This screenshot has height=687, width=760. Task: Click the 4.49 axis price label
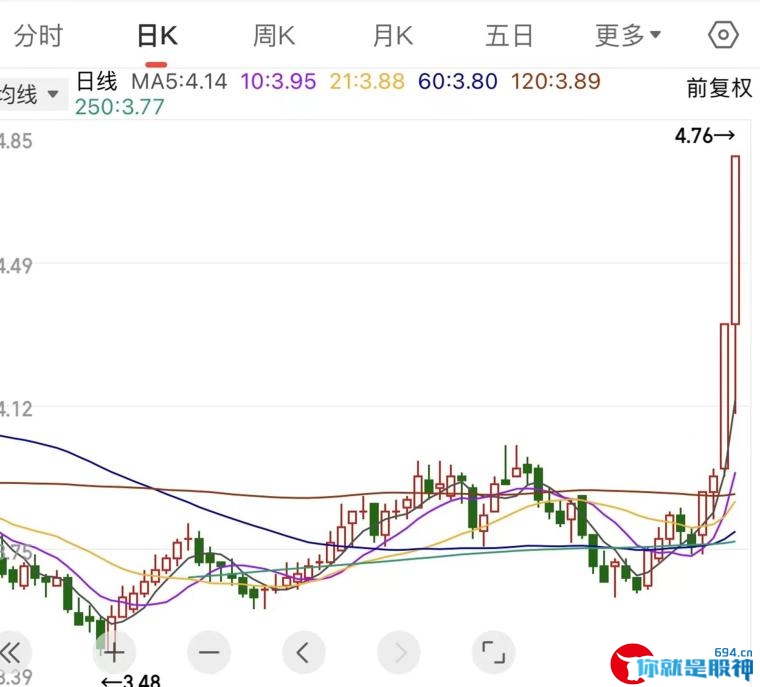tap(16, 266)
